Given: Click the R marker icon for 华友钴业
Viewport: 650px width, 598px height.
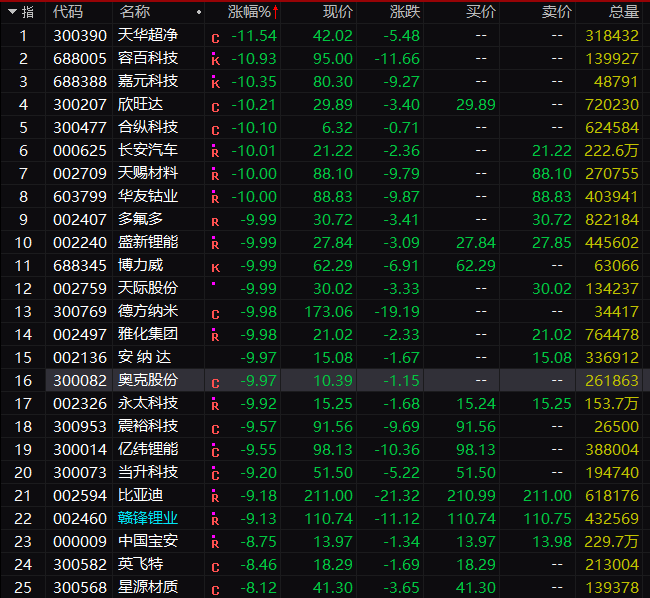Looking at the screenshot, I should point(215,197).
